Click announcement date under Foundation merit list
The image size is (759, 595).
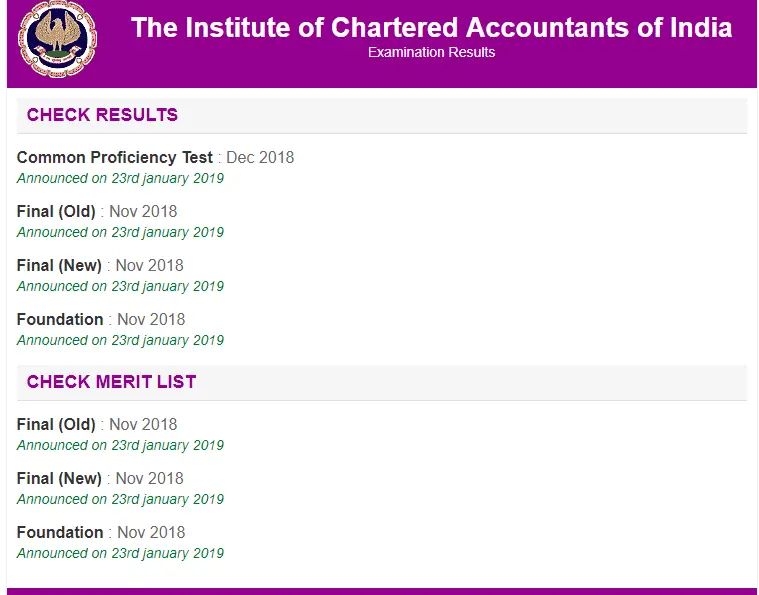pos(120,553)
